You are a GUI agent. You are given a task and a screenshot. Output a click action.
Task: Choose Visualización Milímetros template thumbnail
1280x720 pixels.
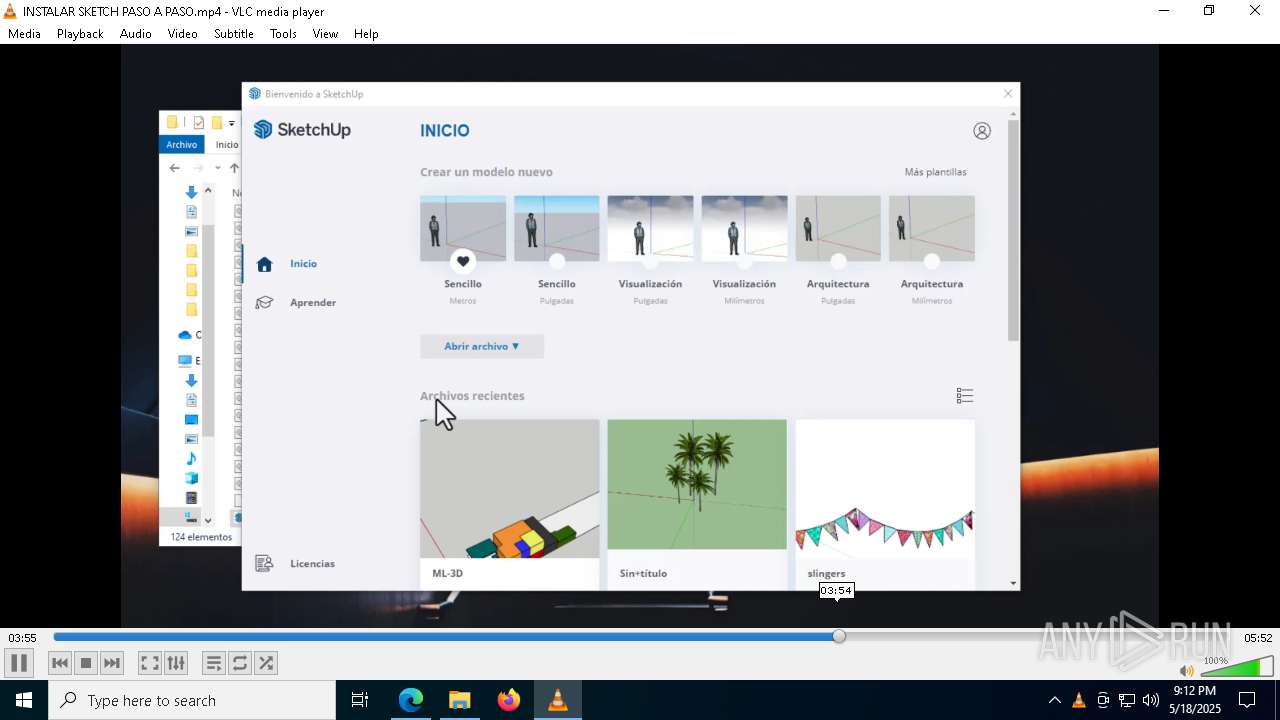click(x=744, y=228)
